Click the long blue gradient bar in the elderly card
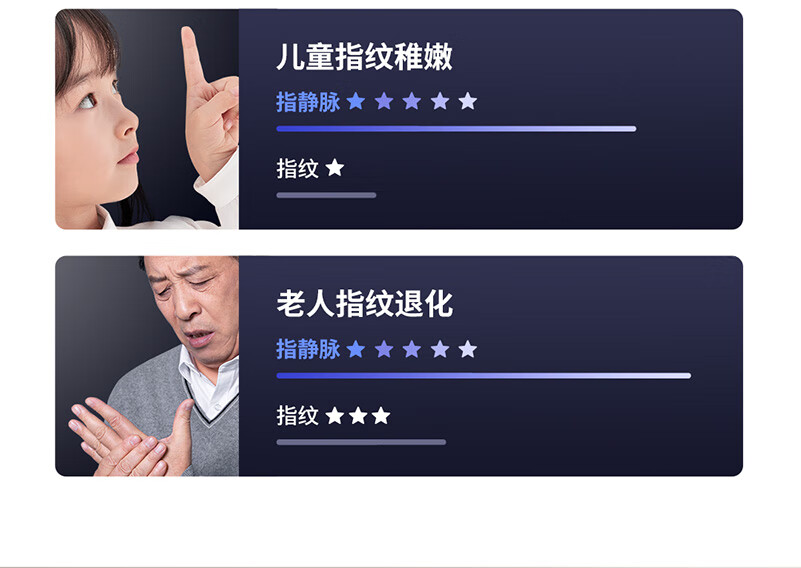 pos(484,376)
